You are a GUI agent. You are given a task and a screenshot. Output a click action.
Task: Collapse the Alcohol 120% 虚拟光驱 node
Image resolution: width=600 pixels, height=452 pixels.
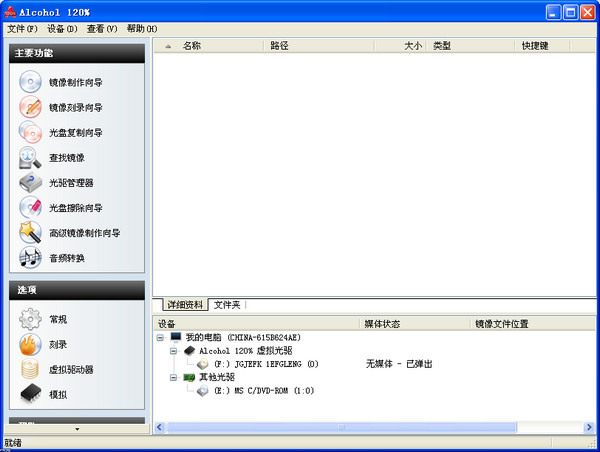click(x=174, y=351)
